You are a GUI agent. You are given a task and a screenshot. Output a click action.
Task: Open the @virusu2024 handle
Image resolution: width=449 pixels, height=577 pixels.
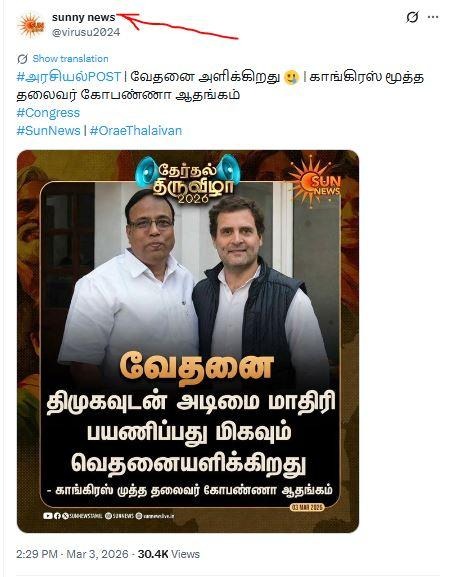(x=86, y=32)
